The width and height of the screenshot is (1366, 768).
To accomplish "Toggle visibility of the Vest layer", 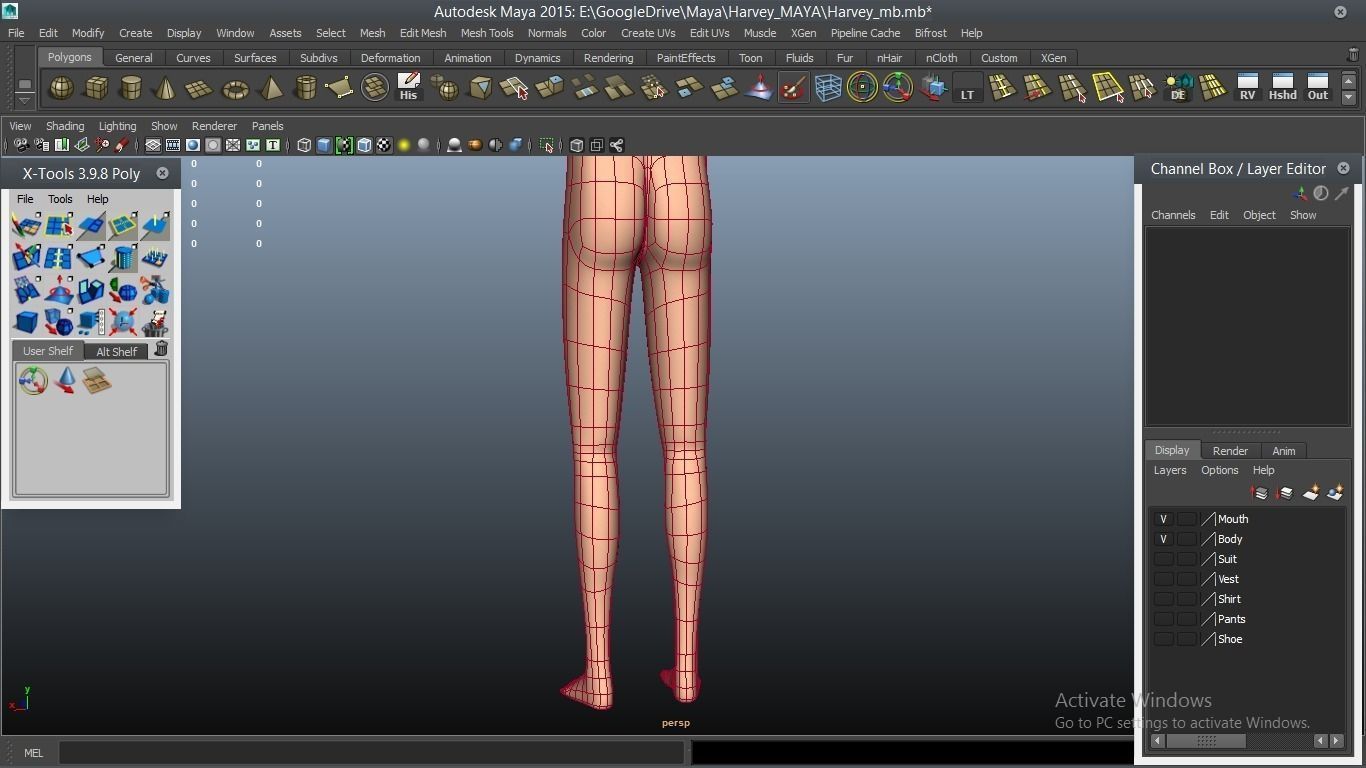I will (x=1163, y=579).
